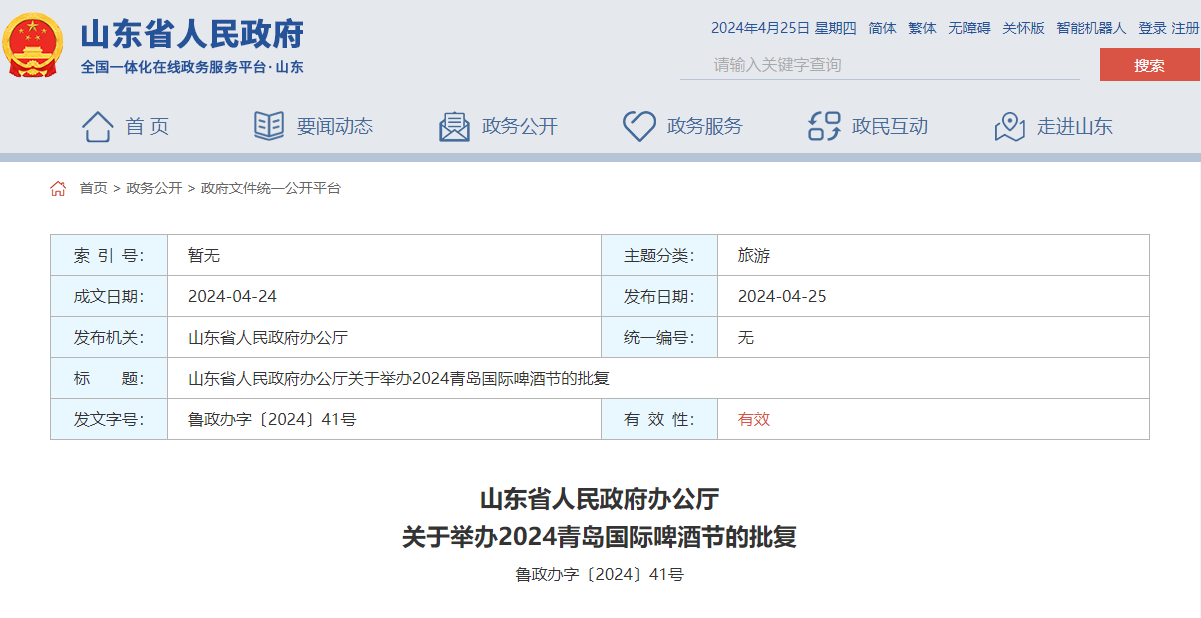Click the 全国一体化在线政务服务平台·山东 subtitle
Viewport: 1201px width, 618px height.
point(192,67)
